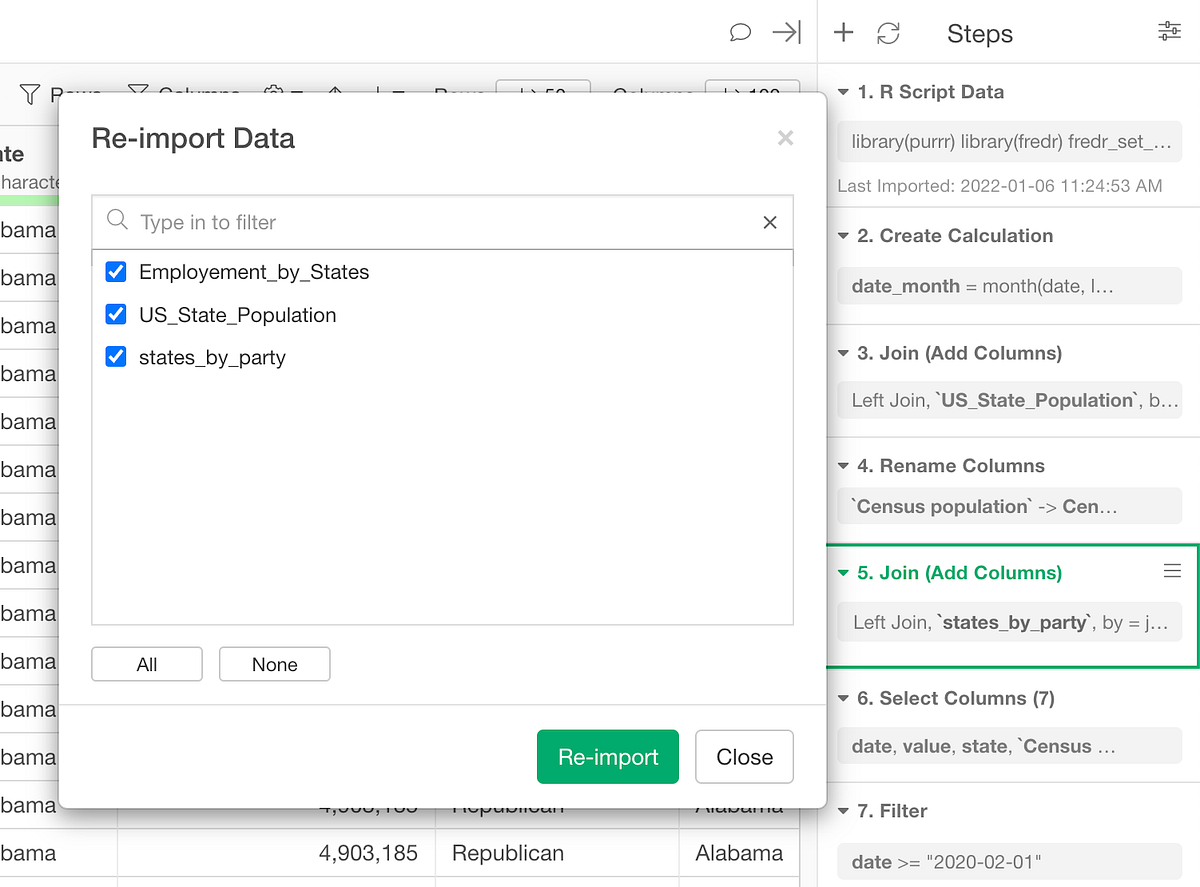This screenshot has width=1200, height=887.
Task: Uncheck the Employement_by_States dataset
Action: click(115, 271)
